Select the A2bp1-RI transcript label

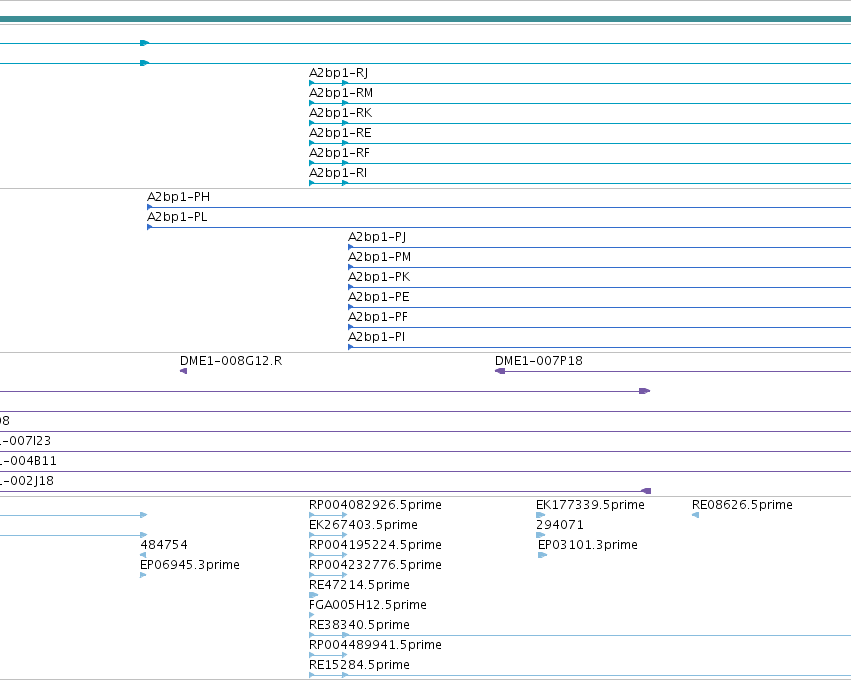pyautogui.click(x=338, y=173)
